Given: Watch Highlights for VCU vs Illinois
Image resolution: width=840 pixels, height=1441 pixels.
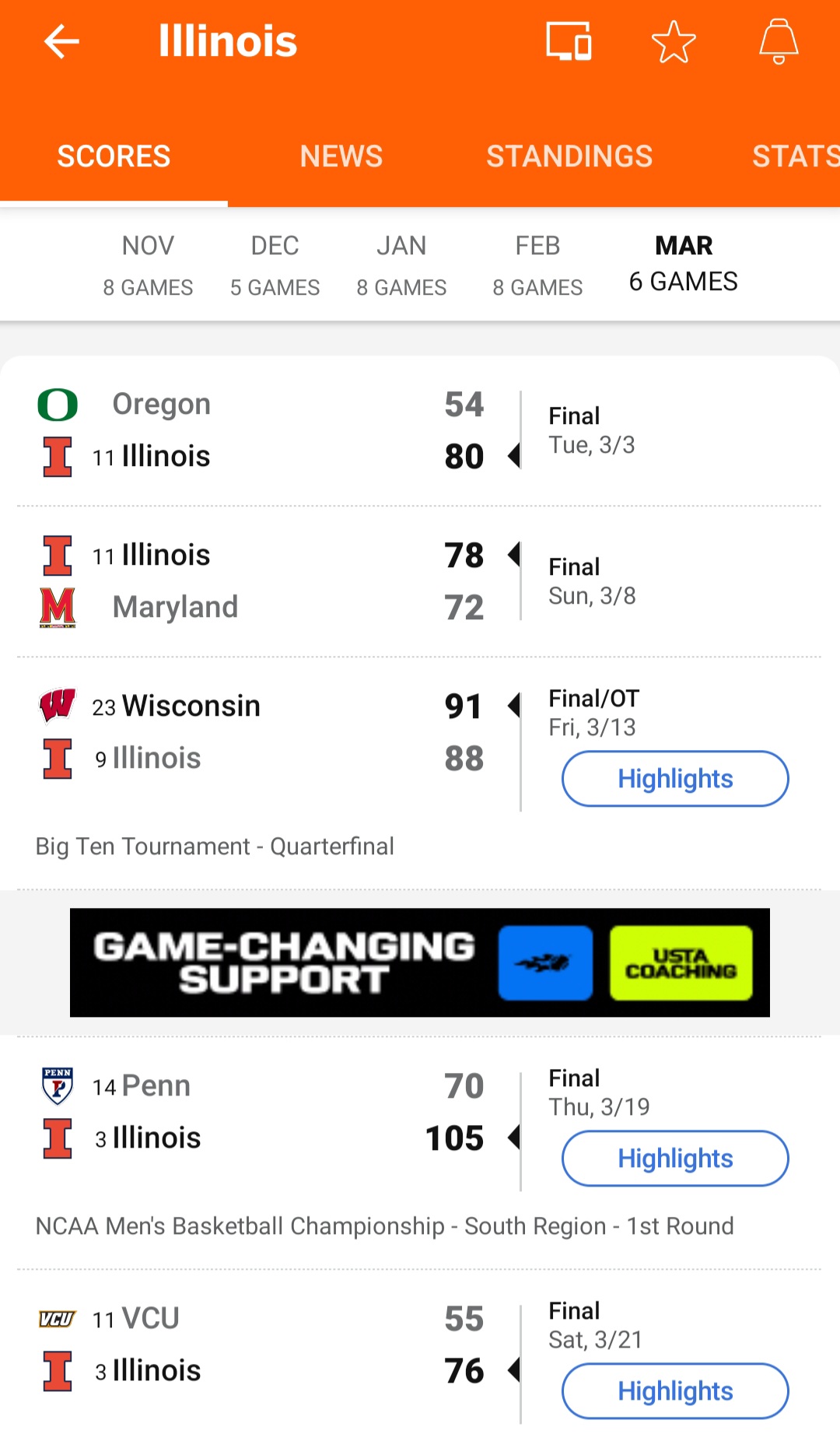Looking at the screenshot, I should pos(675,1391).
